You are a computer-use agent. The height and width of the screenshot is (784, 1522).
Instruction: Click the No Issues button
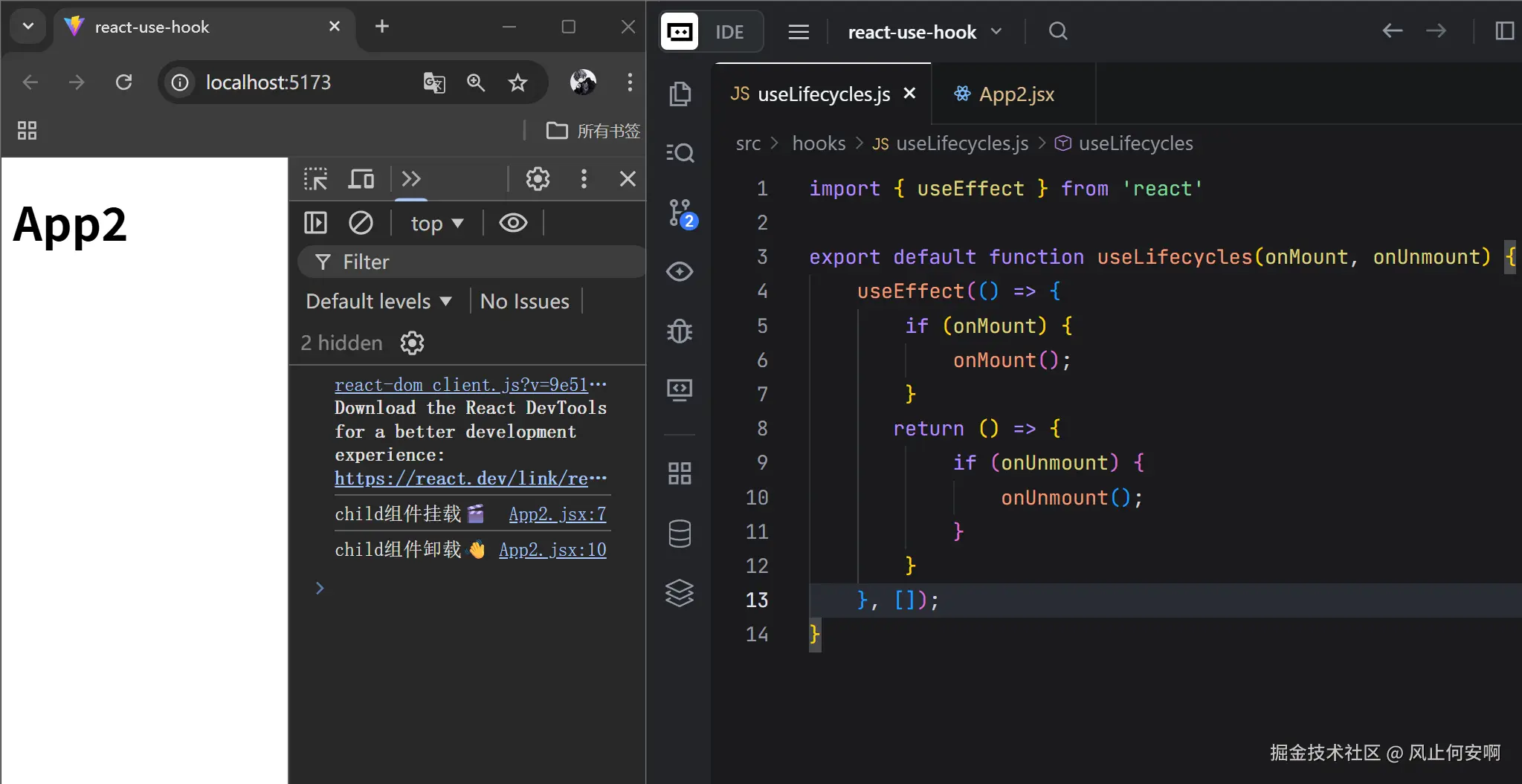524,301
